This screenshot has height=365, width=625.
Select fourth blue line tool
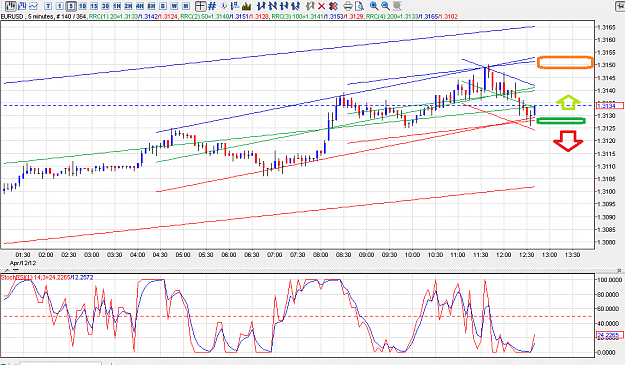296,6
